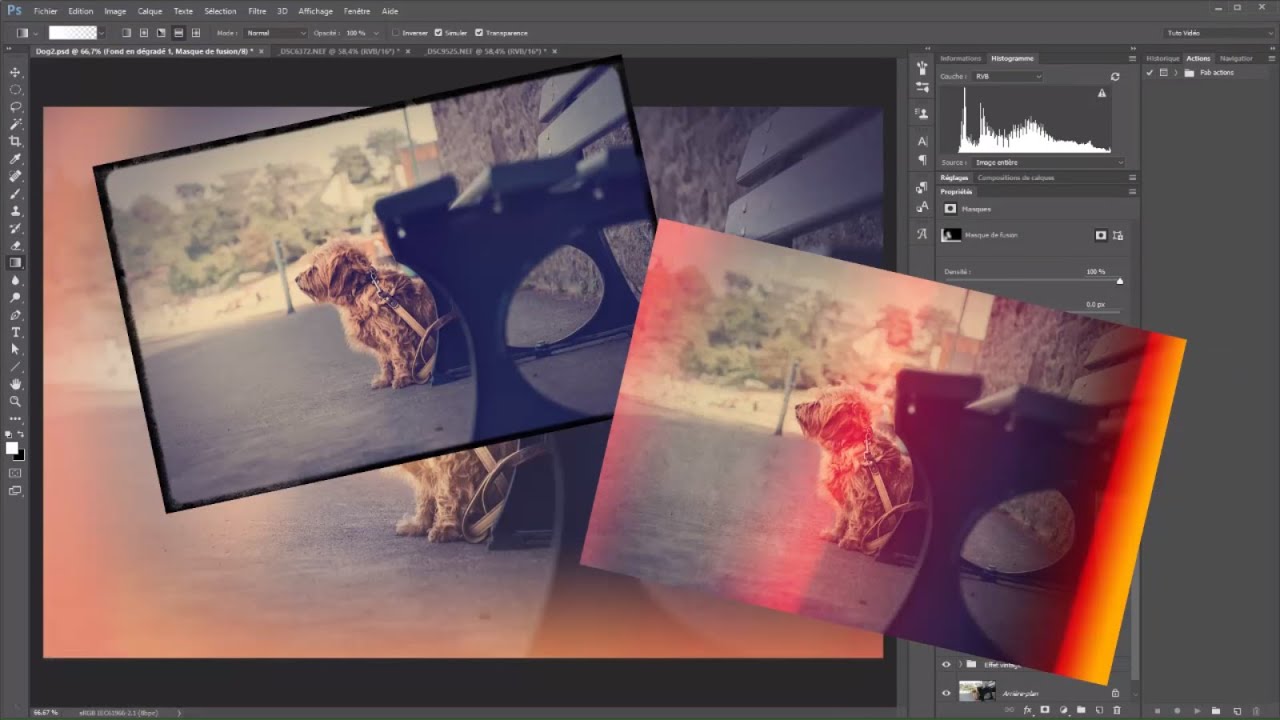
Task: Switch to the Informations tab
Action: 961,59
